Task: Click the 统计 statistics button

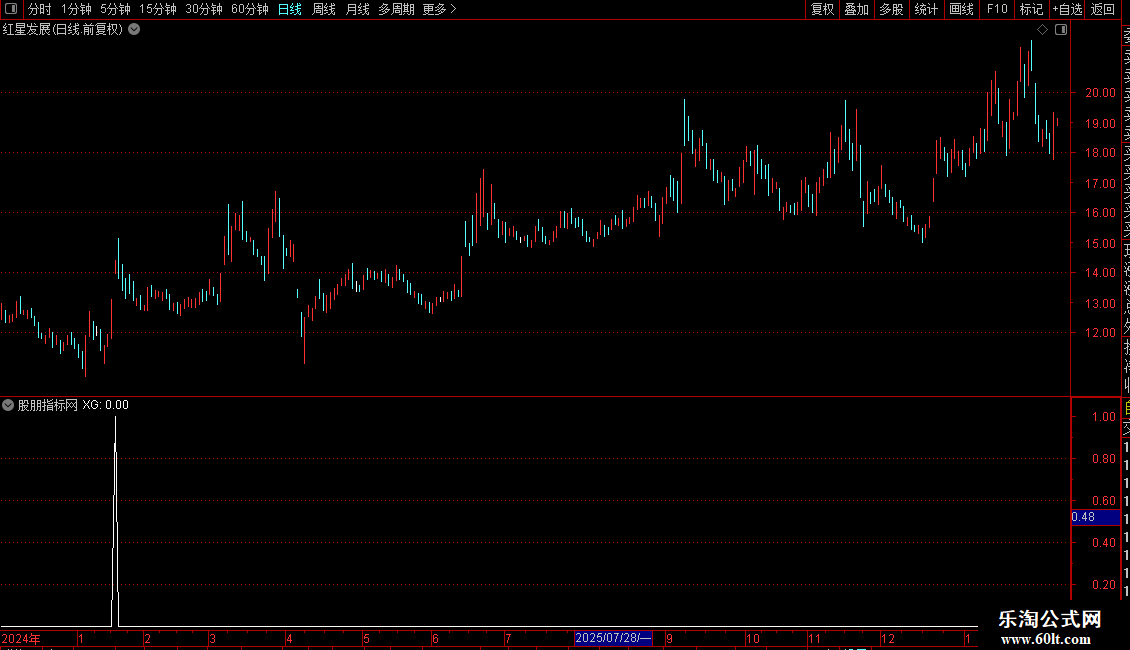Action: 926,9
